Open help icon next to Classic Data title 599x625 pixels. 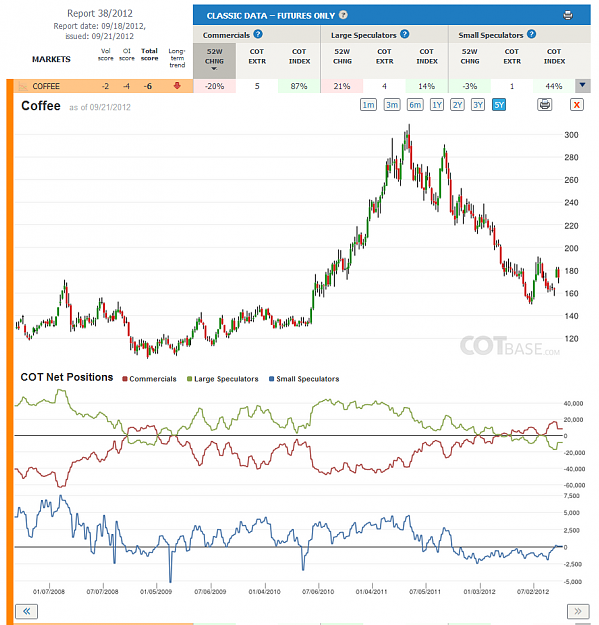(x=343, y=15)
